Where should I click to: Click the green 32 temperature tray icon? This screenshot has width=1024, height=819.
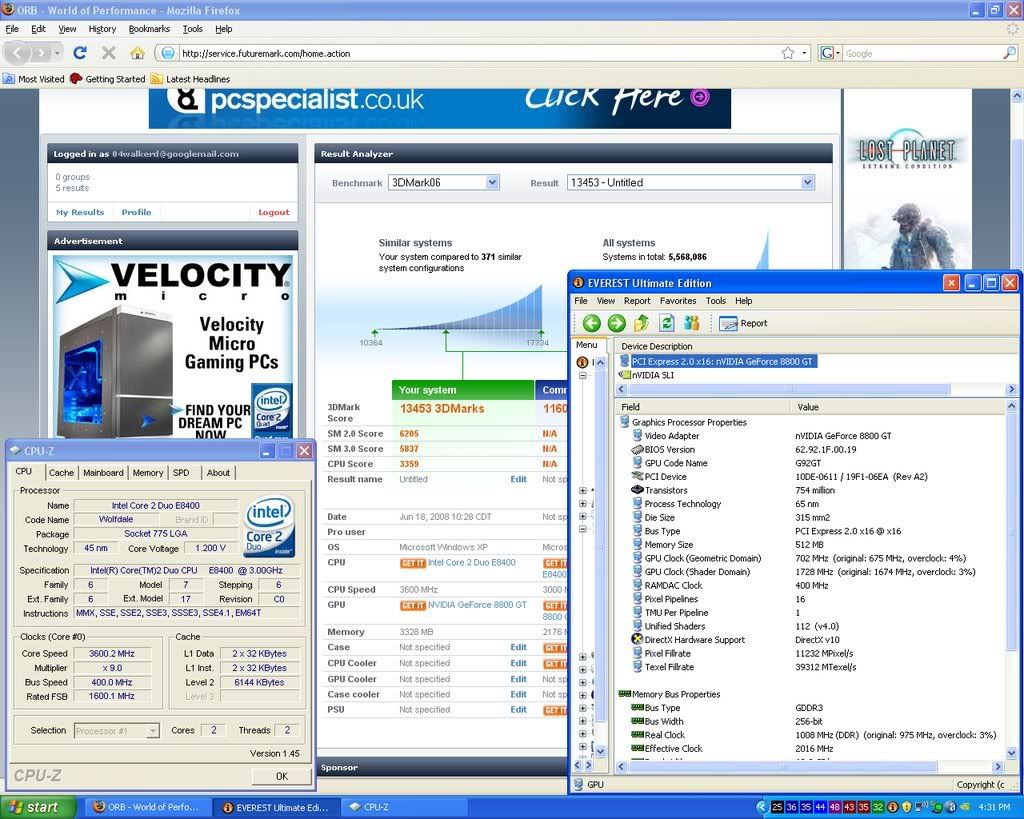click(x=878, y=807)
